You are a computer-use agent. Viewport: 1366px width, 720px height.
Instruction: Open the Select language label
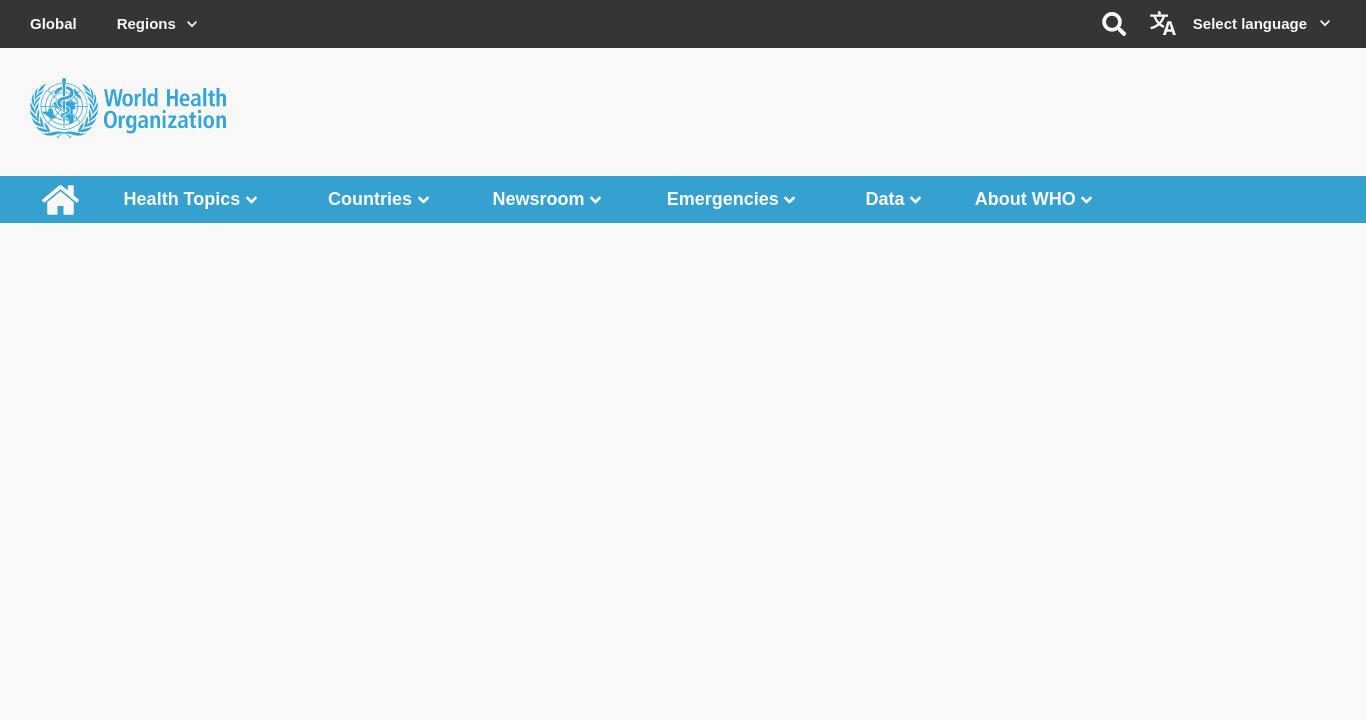(1249, 24)
